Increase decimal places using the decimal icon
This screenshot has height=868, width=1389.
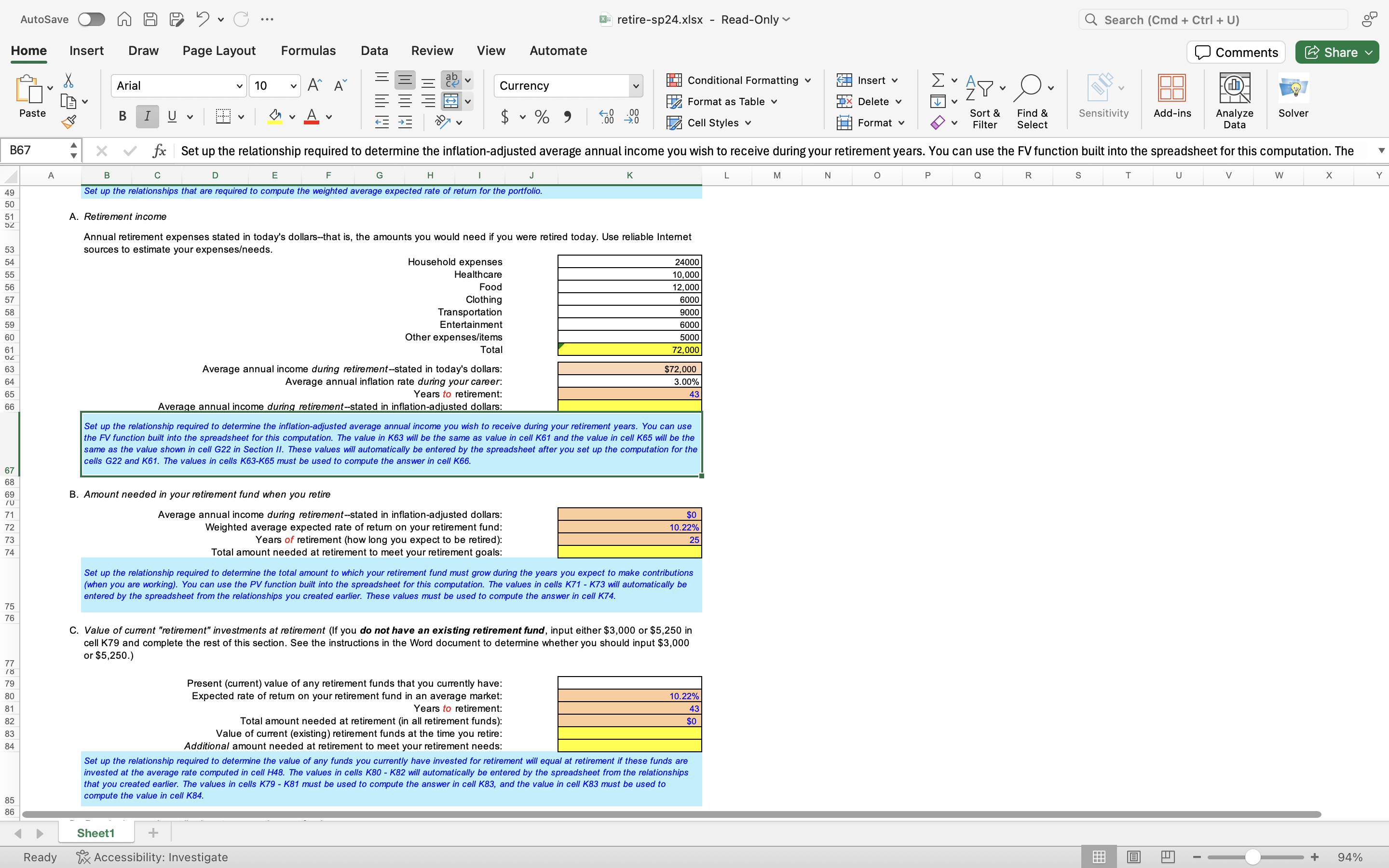(606, 117)
